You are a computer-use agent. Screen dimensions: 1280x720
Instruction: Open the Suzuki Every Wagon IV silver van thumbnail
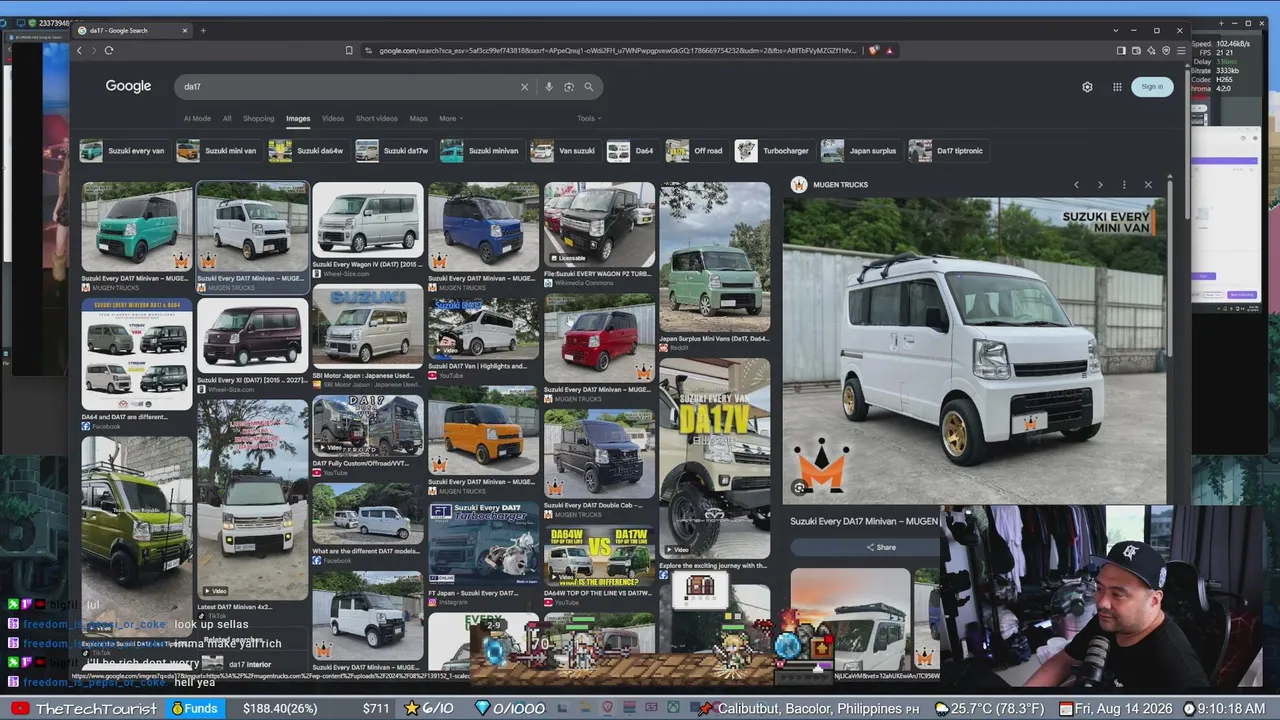pos(368,220)
